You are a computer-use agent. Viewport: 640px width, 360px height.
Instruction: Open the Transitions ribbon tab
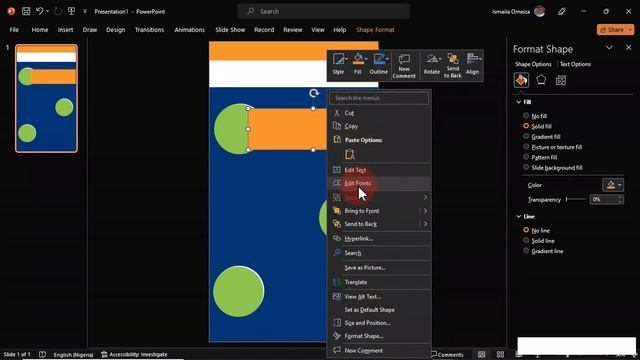tap(149, 30)
